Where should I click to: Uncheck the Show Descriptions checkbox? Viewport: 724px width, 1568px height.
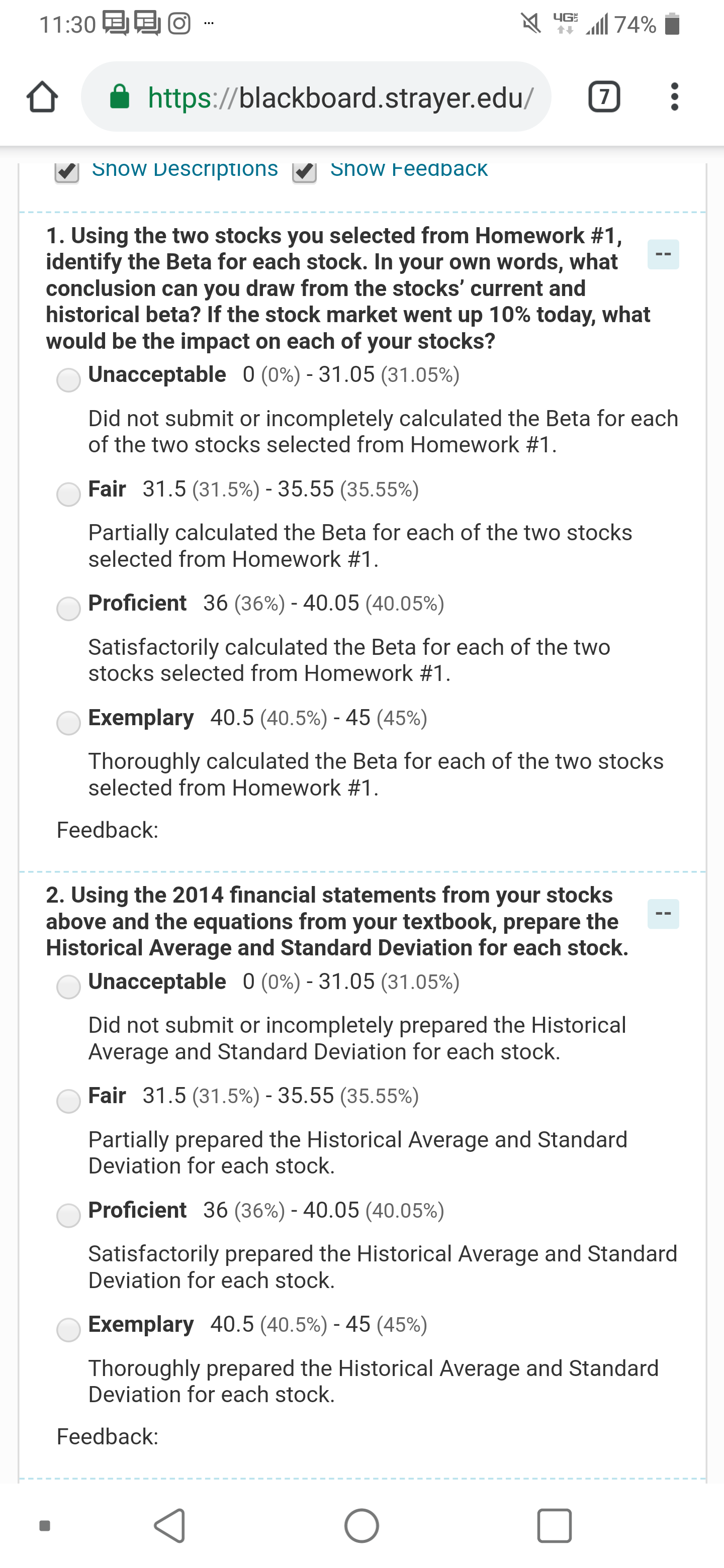67,172
